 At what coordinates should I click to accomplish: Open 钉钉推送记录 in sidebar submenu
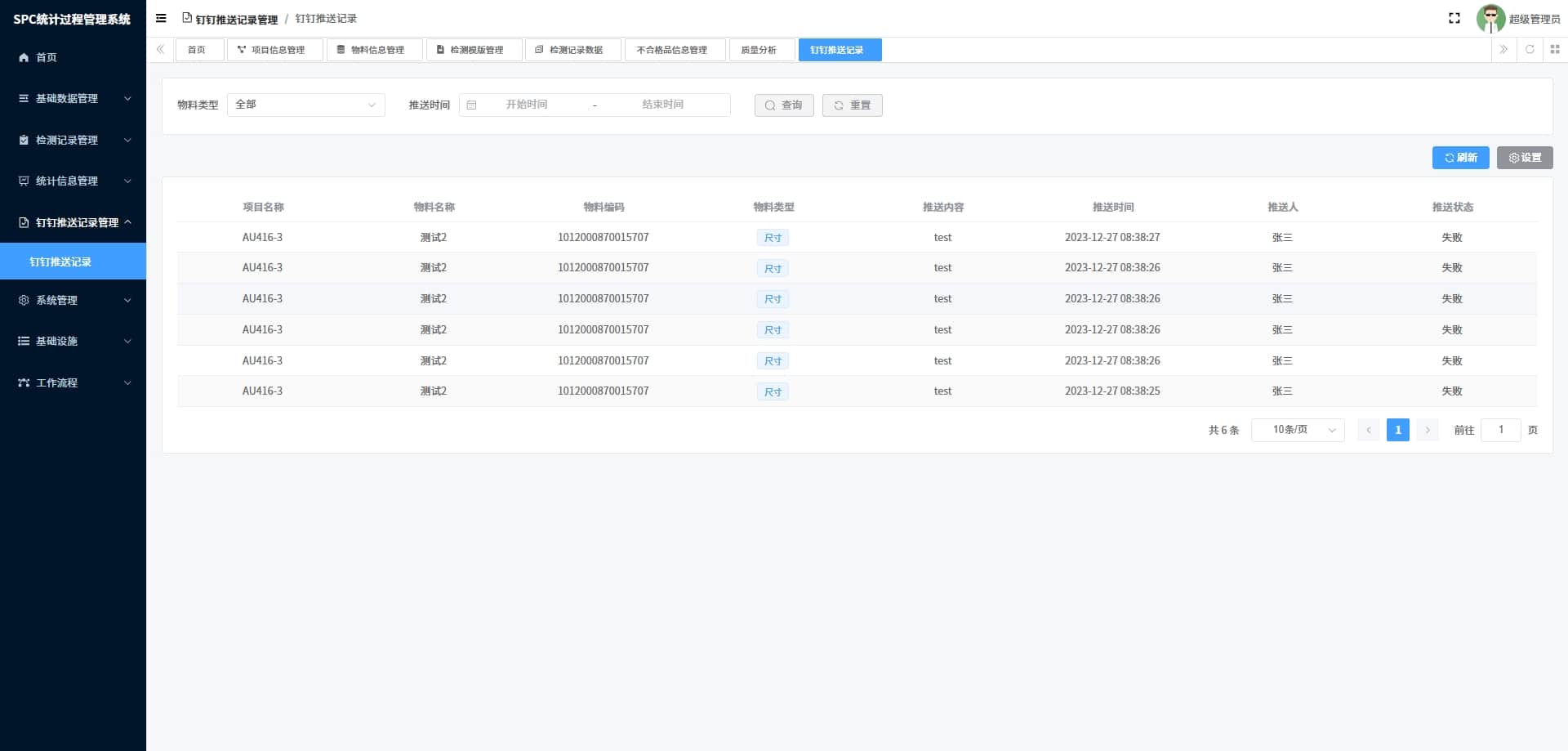[x=73, y=262]
